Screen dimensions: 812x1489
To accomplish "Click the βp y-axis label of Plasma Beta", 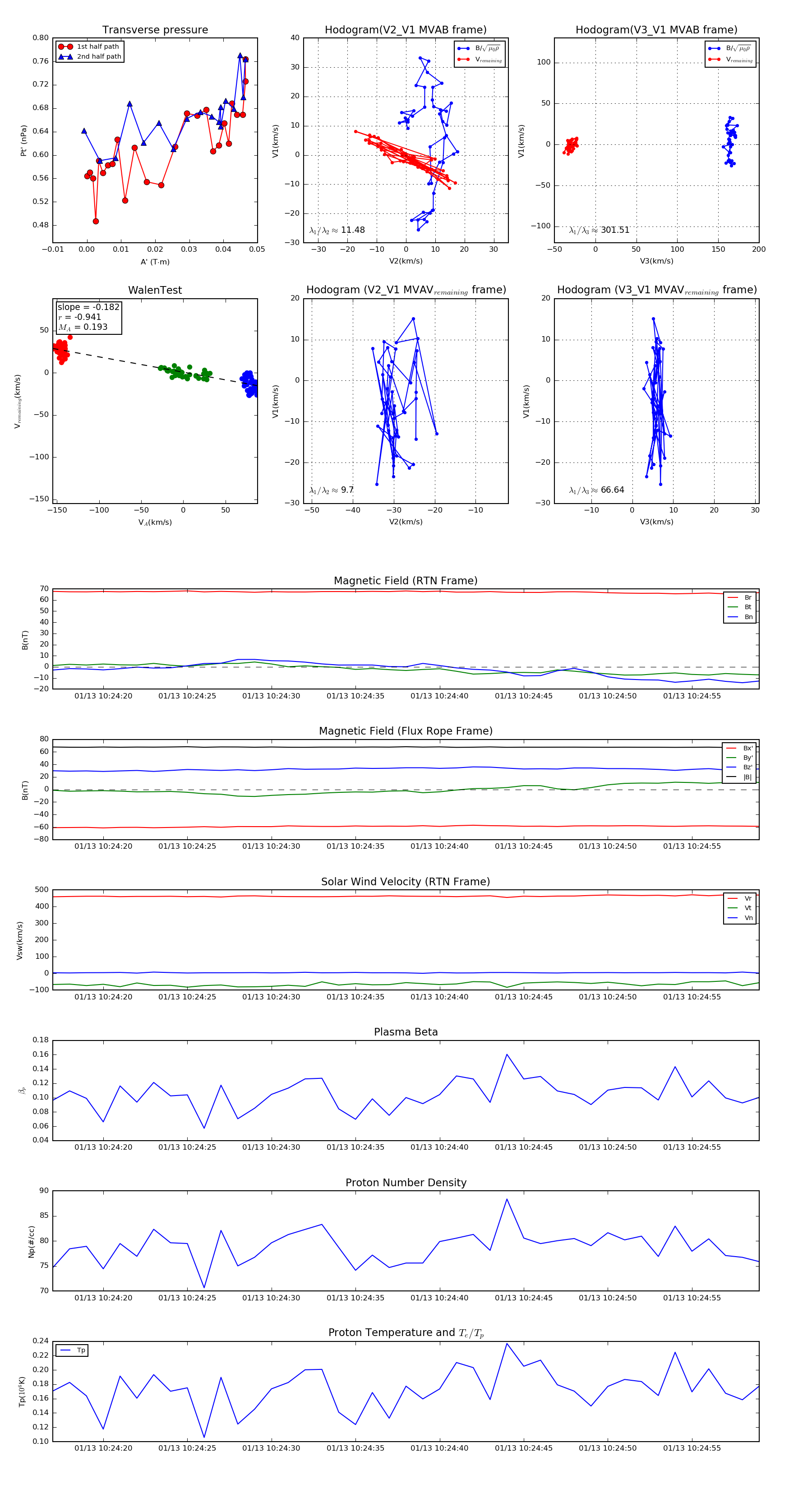I will point(22,1091).
